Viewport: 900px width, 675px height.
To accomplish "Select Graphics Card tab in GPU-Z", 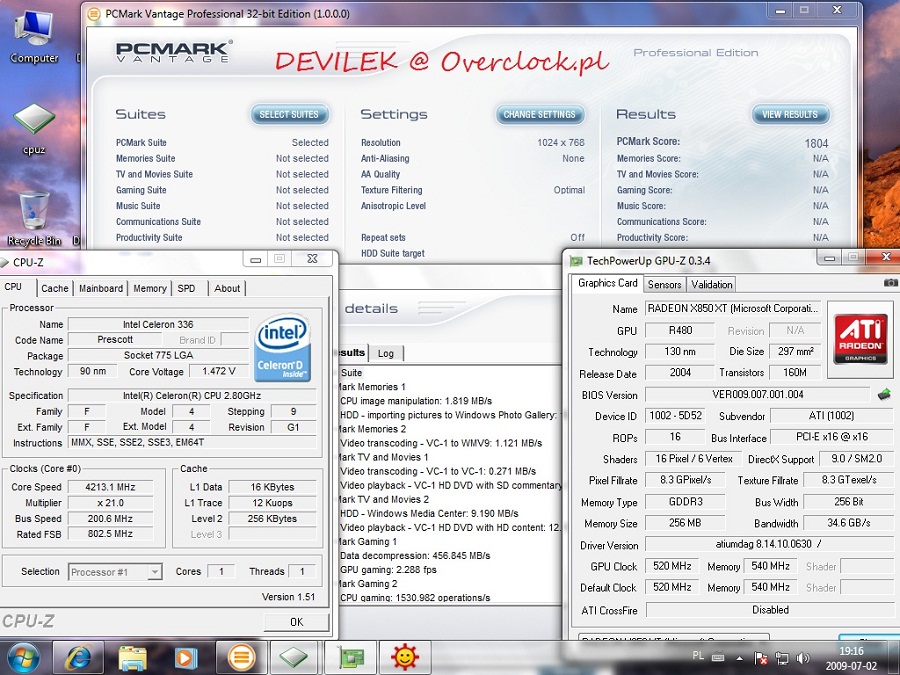I will click(x=607, y=283).
